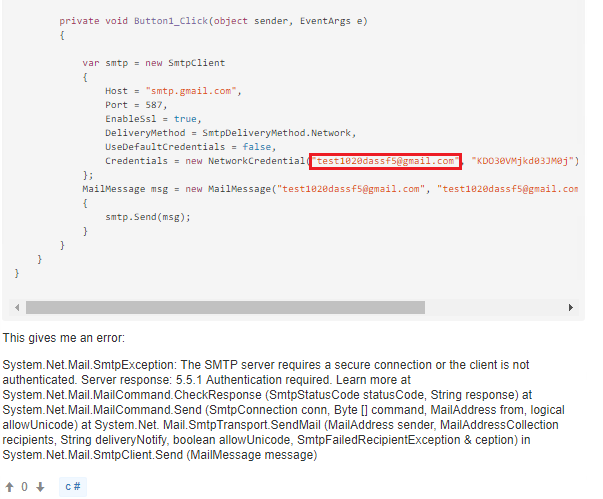The image size is (603, 499).
Task: Click the code scrollbar's left arrow
Action: click(16, 307)
